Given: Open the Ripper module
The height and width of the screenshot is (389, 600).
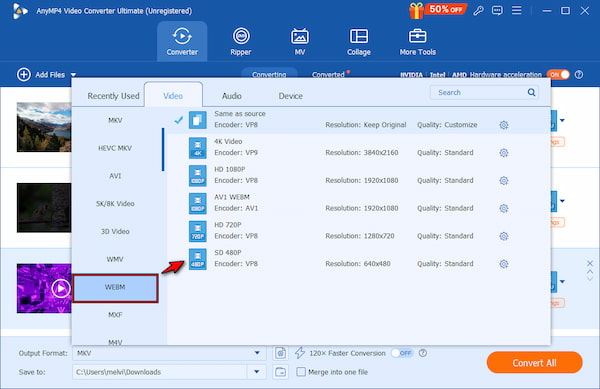Looking at the screenshot, I should [x=241, y=41].
